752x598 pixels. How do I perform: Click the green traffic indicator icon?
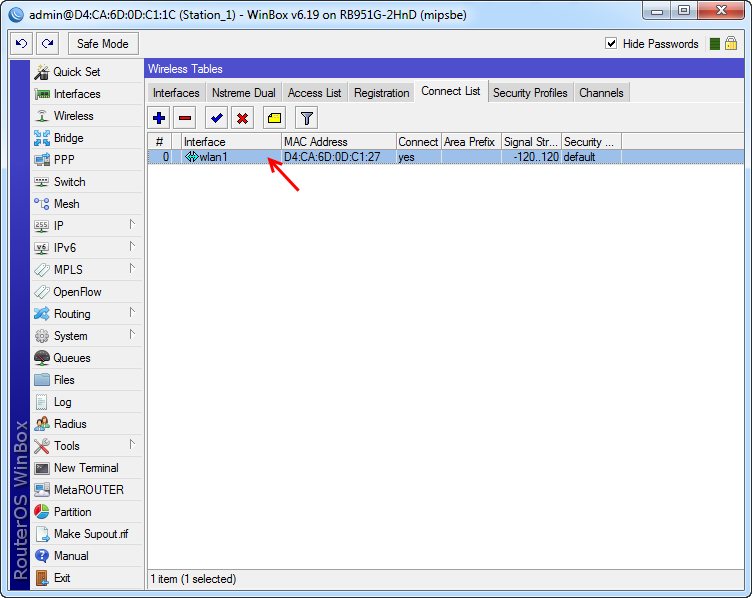click(715, 44)
